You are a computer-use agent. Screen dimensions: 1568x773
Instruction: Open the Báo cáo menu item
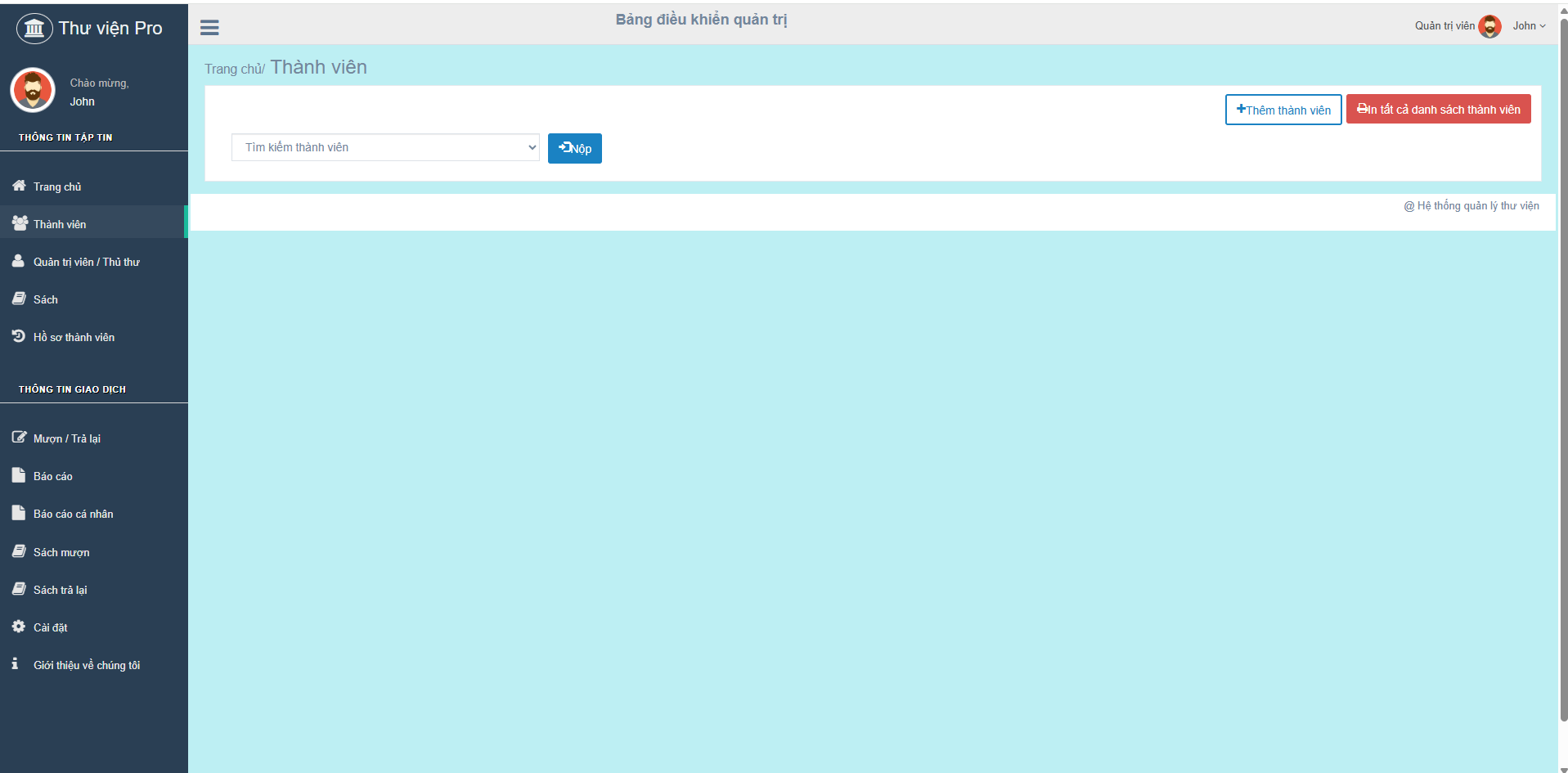click(53, 476)
